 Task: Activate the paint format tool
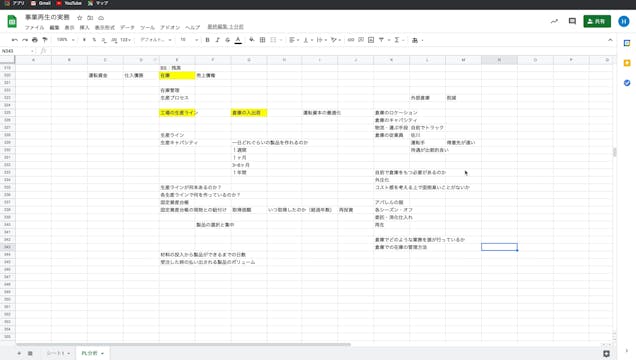click(45, 40)
